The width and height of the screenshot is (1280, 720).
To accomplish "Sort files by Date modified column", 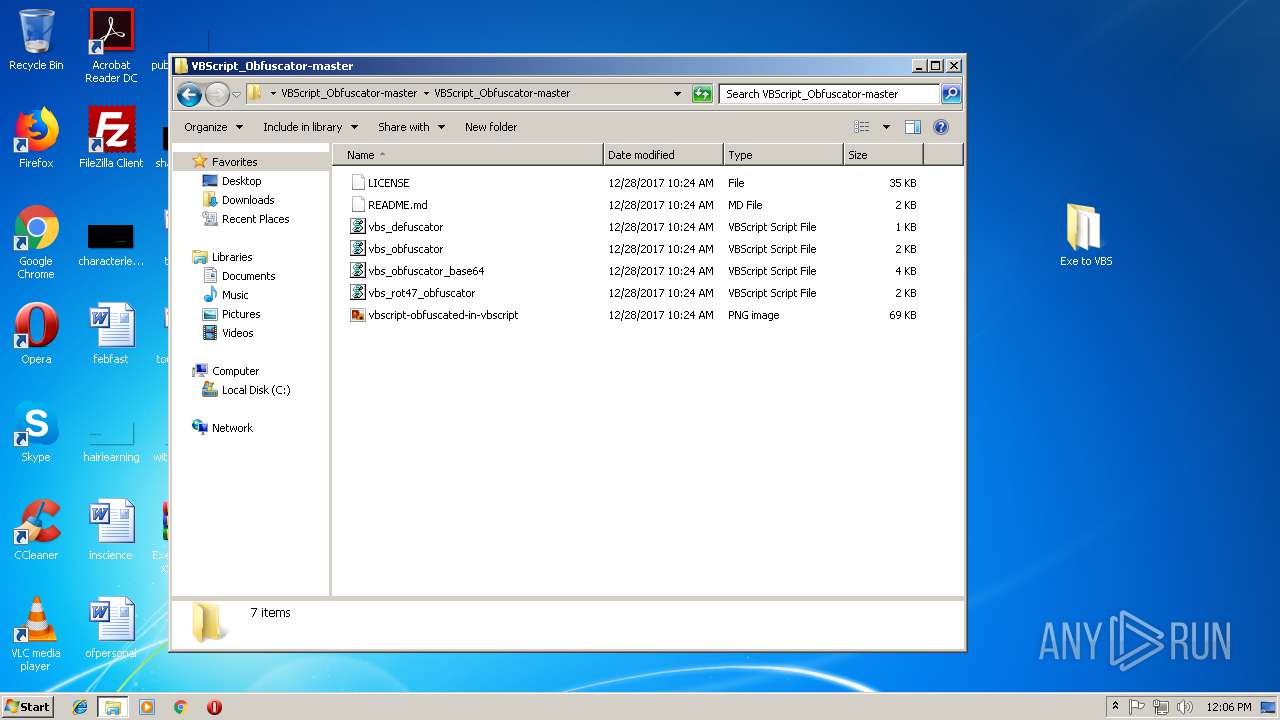I will [x=663, y=155].
